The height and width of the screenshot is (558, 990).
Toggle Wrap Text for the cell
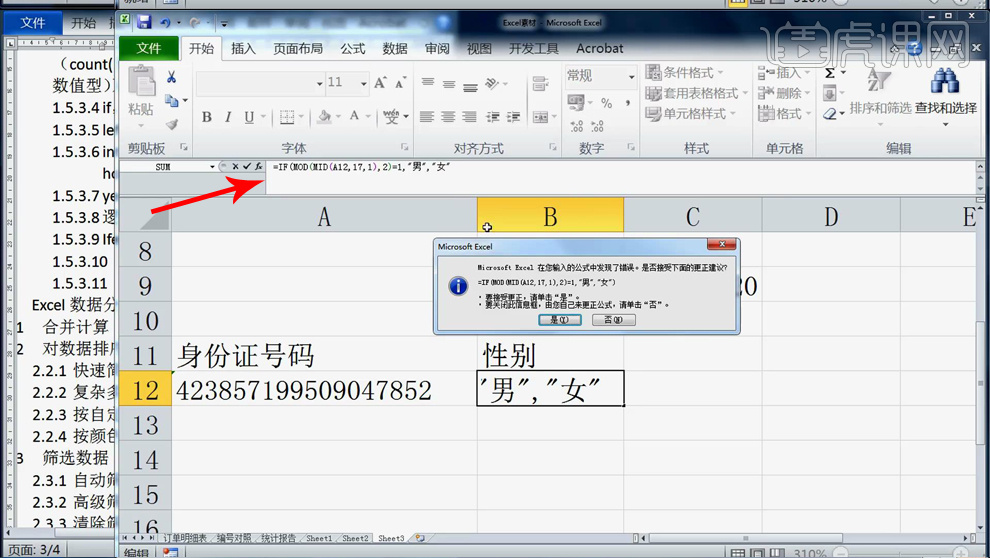(x=540, y=83)
